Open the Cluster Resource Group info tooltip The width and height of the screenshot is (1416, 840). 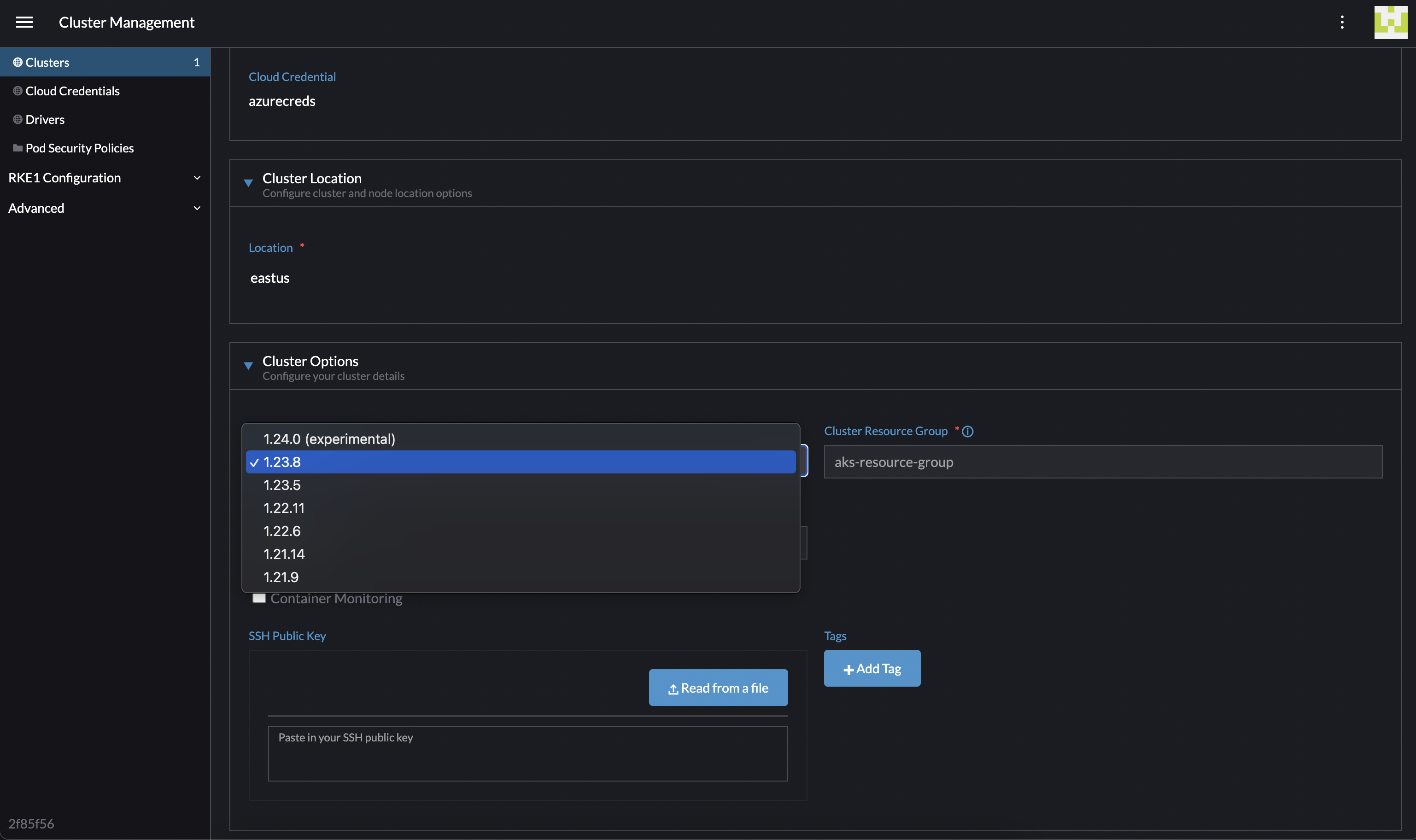pos(968,431)
